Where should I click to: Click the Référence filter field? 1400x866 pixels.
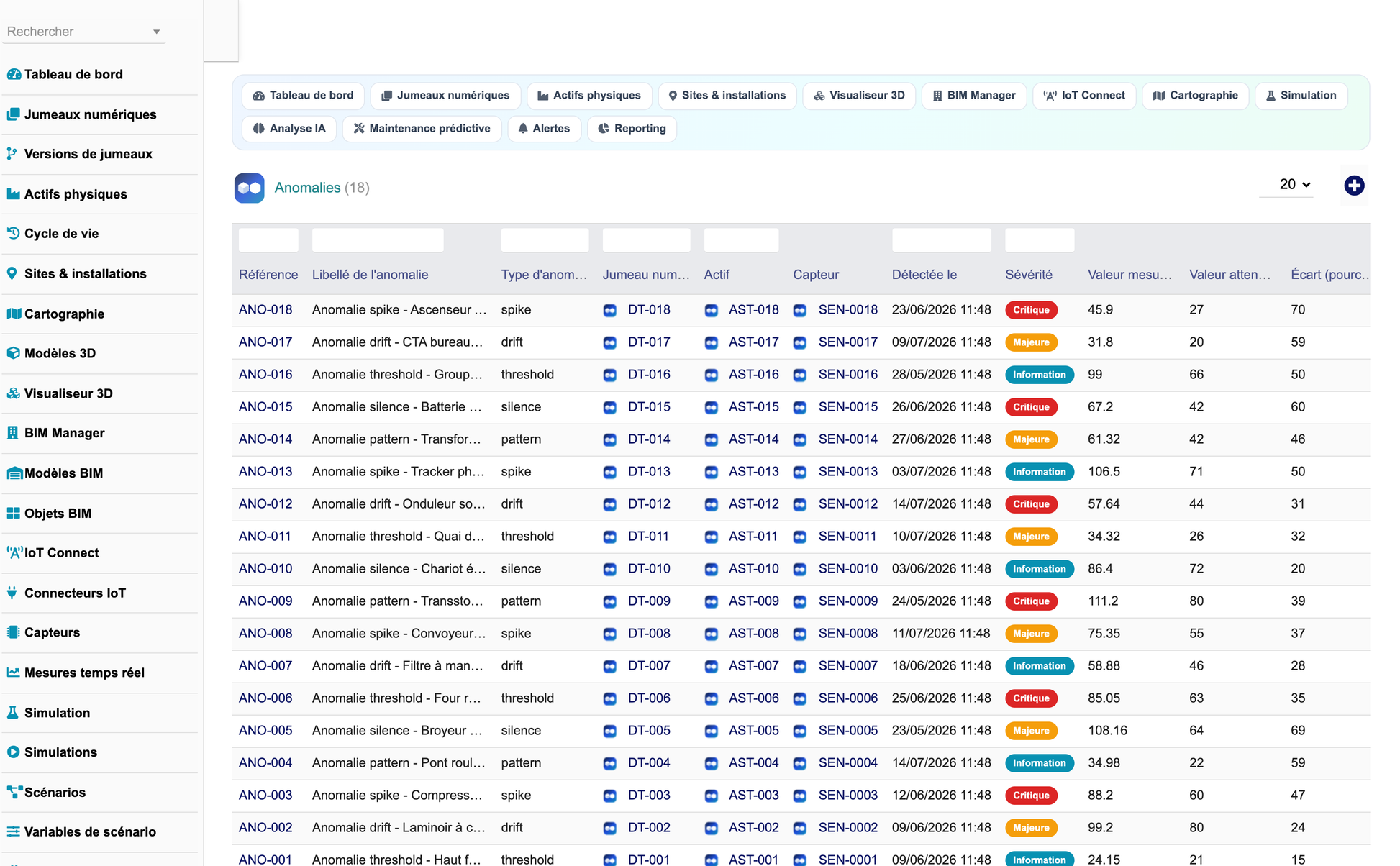click(x=268, y=240)
